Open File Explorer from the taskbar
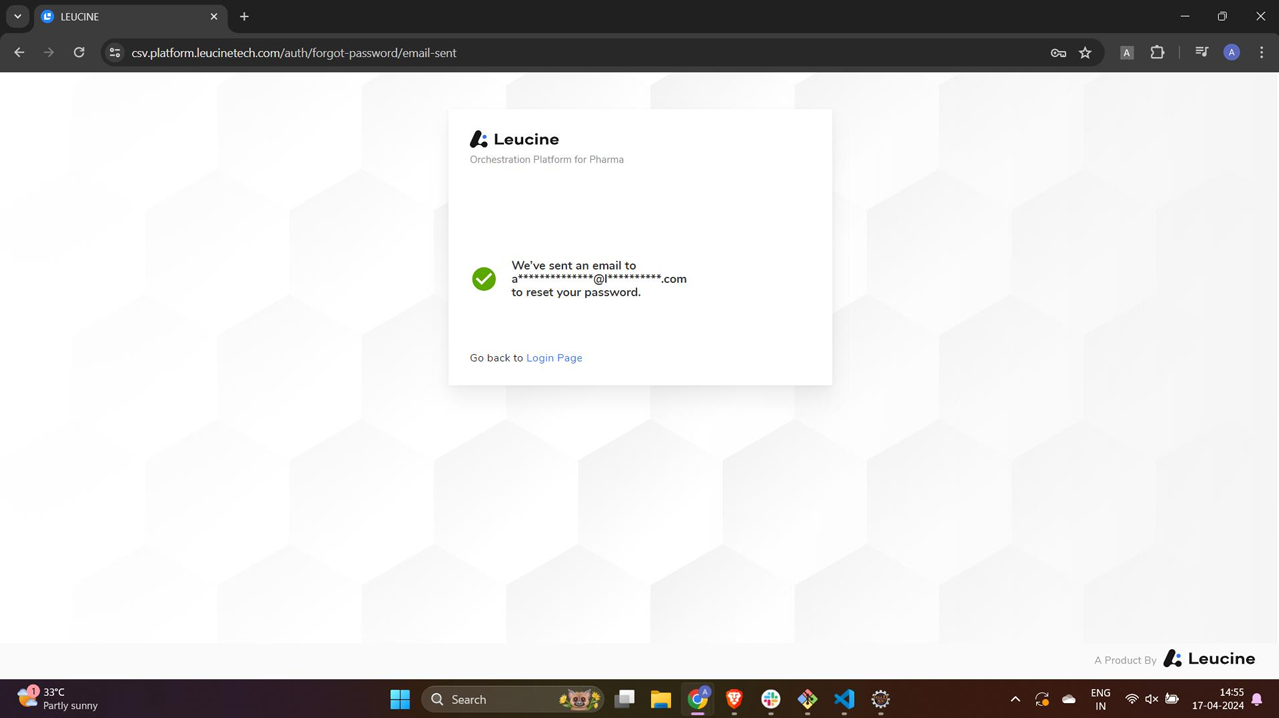The width and height of the screenshot is (1279, 718). pyautogui.click(x=661, y=700)
